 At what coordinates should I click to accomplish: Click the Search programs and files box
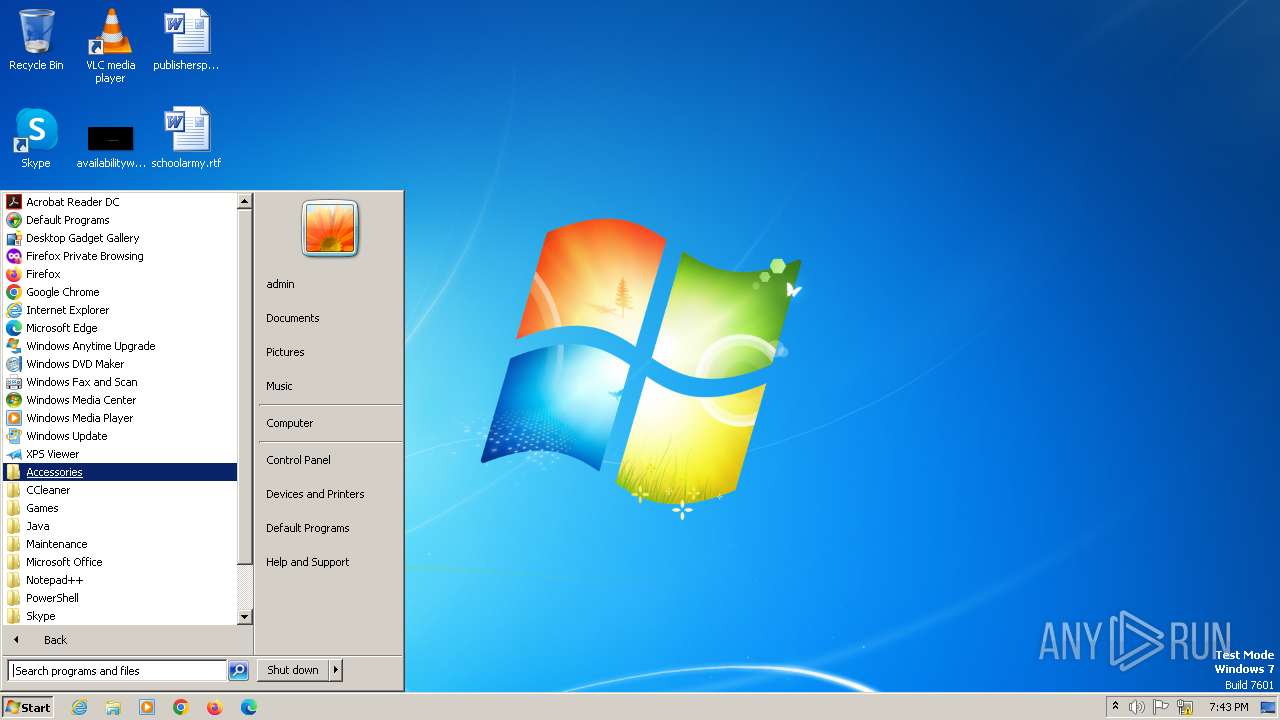(x=117, y=671)
